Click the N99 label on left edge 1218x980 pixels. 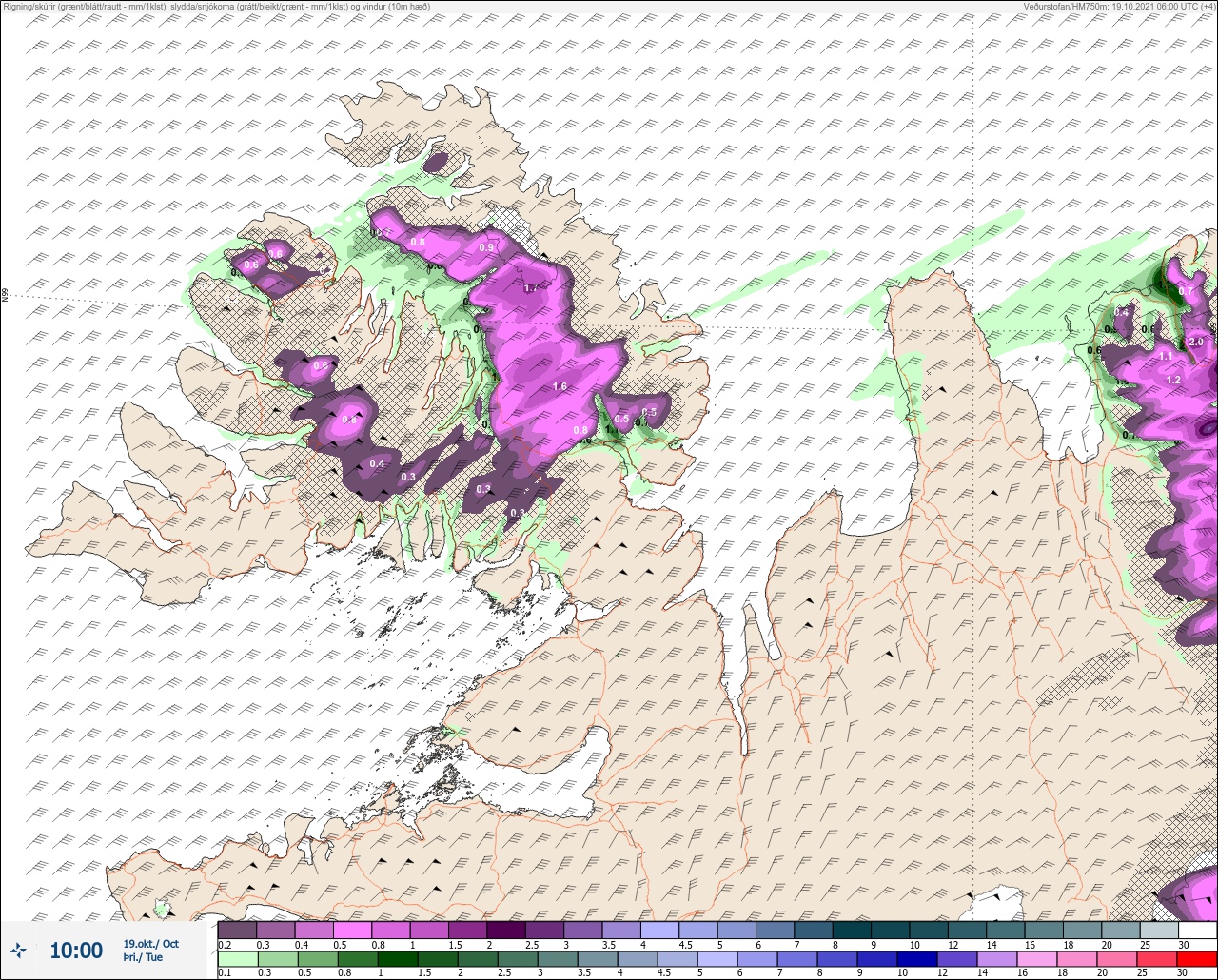click(x=5, y=296)
